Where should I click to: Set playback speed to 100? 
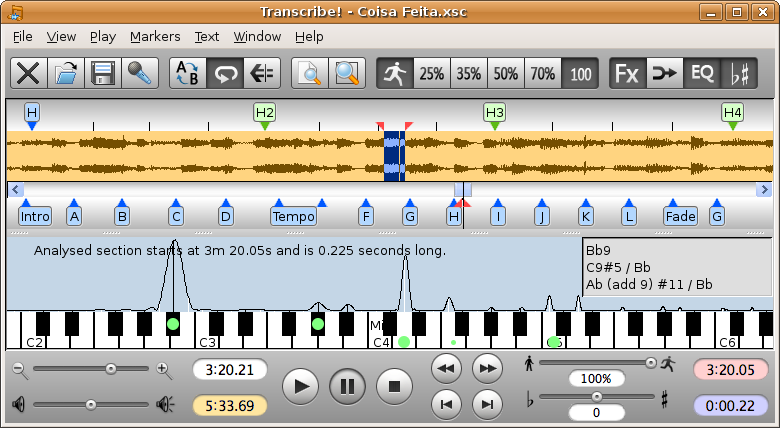pos(580,74)
